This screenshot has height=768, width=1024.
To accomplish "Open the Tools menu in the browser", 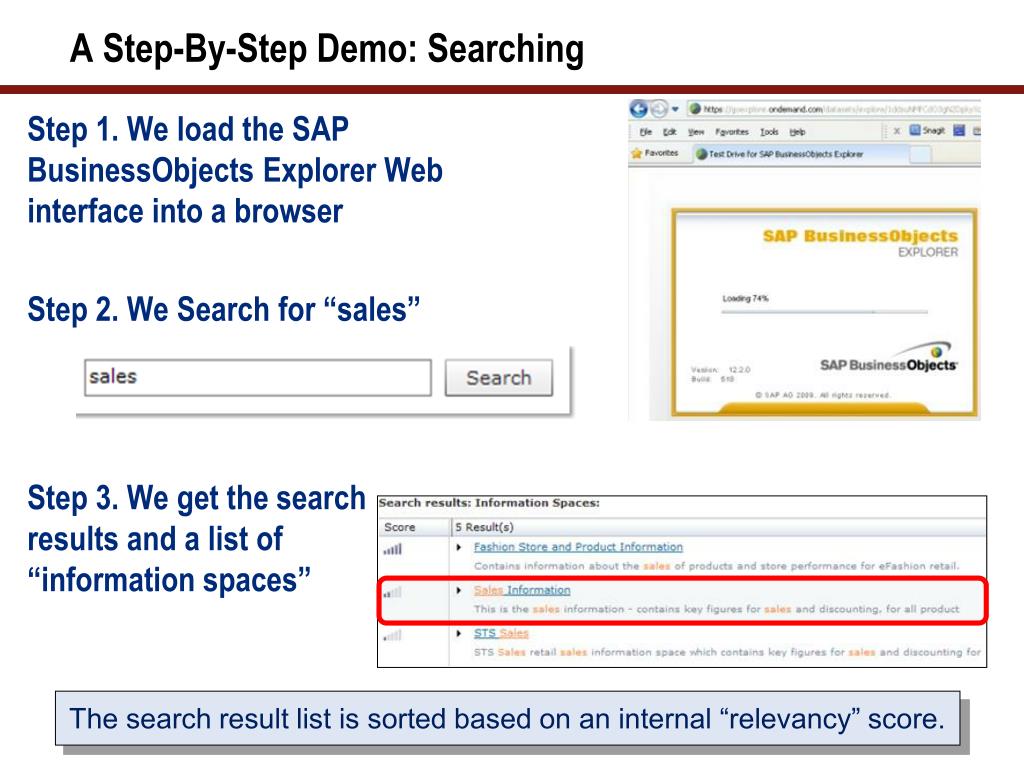I will point(769,132).
